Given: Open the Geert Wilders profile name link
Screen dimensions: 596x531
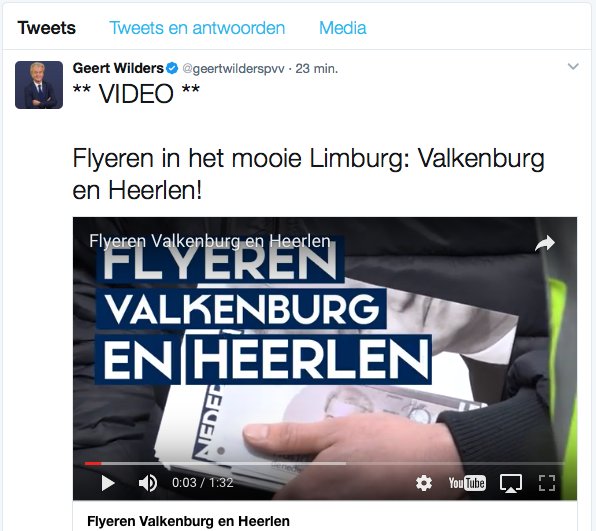Looking at the screenshot, I should 118,68.
